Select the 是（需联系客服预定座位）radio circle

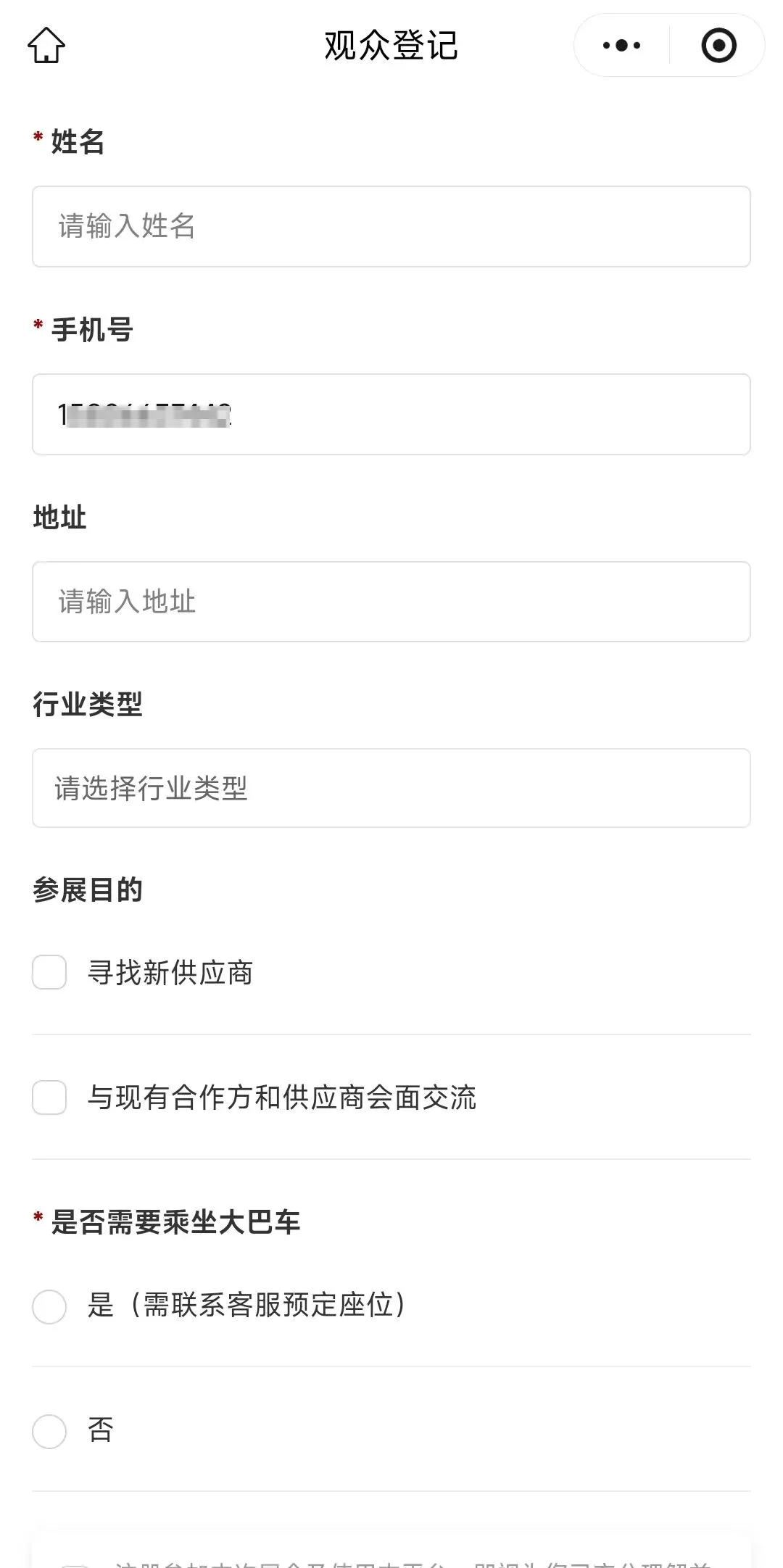(49, 1306)
